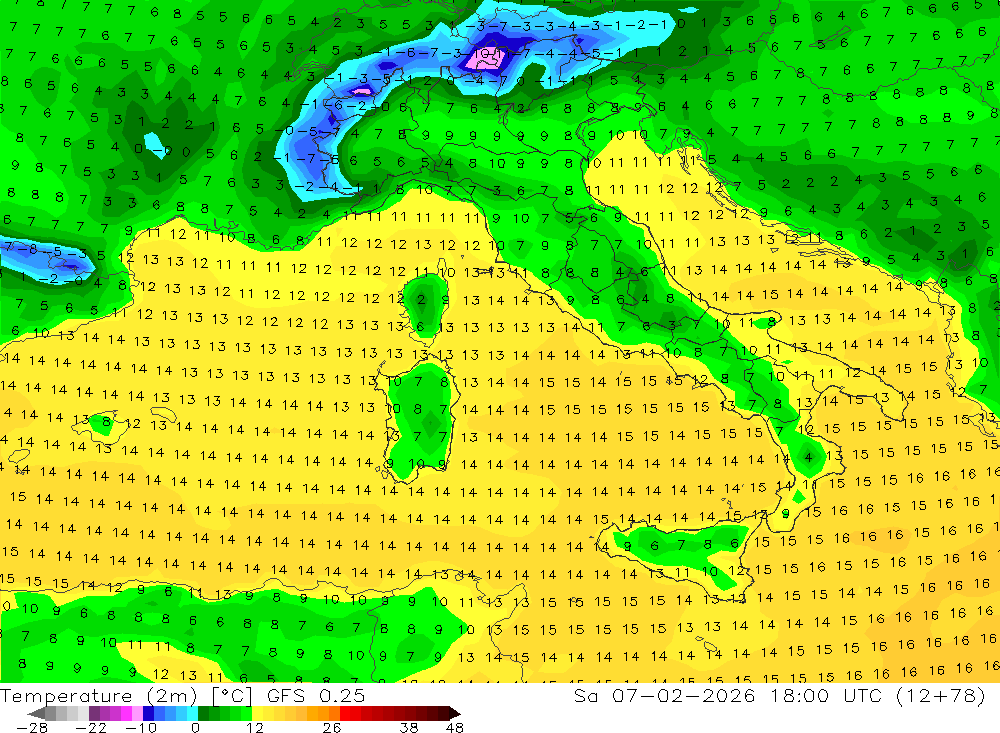
Task: Click the "4" value in the green Calabria patch
Action: [808, 457]
